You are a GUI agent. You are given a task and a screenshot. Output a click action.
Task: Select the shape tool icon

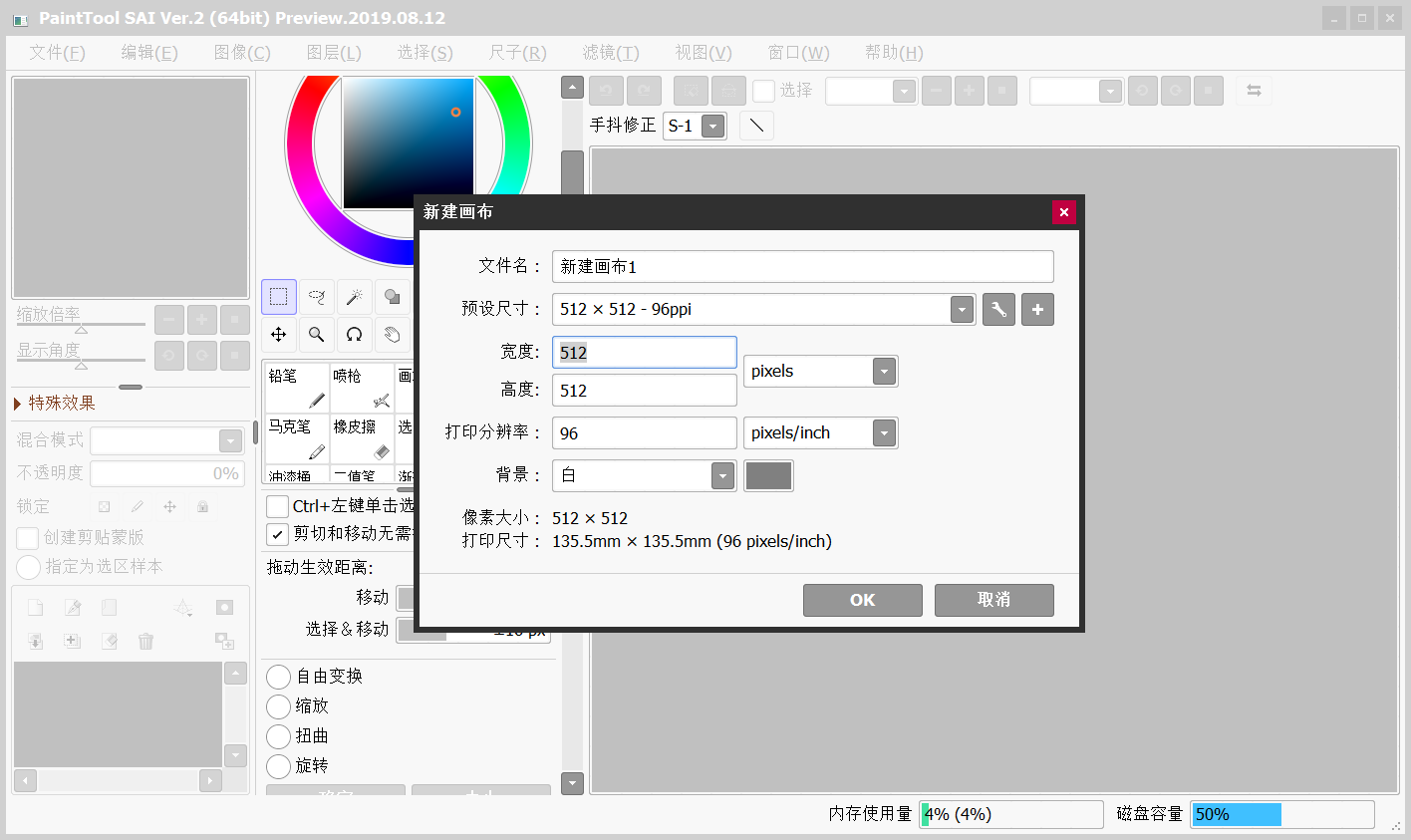pos(393,297)
